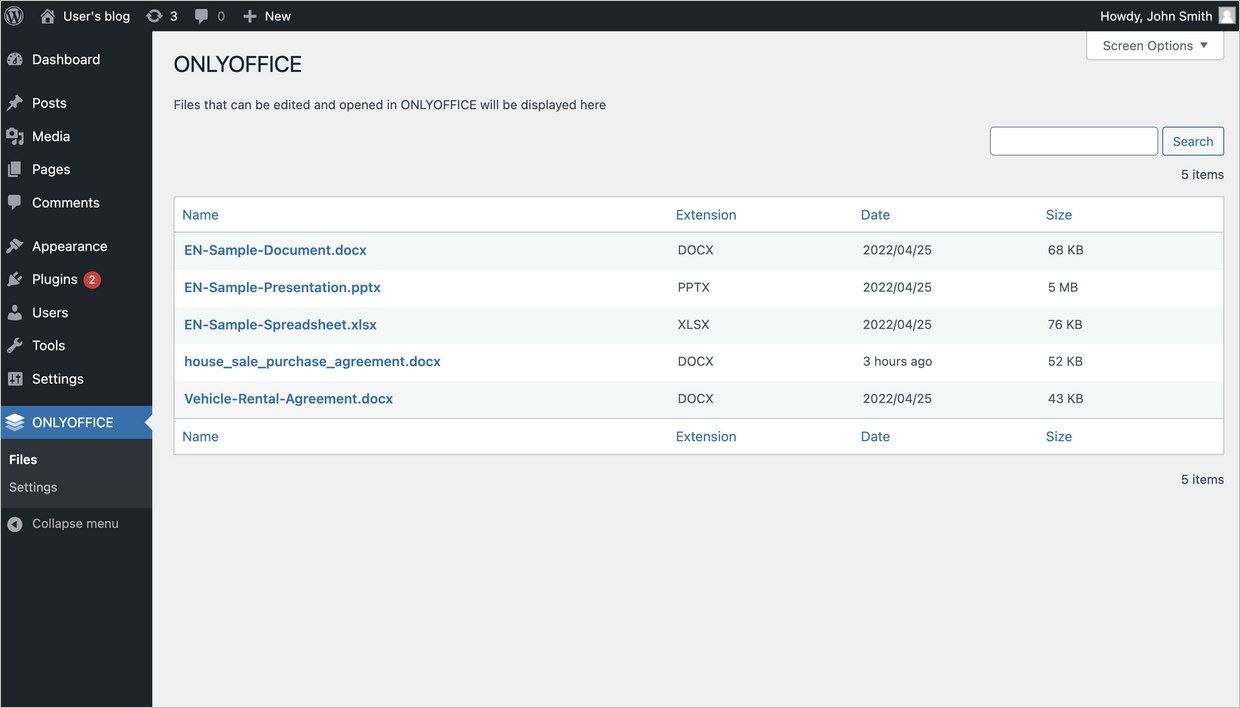Open the Media menu item

pyautogui.click(x=50, y=137)
